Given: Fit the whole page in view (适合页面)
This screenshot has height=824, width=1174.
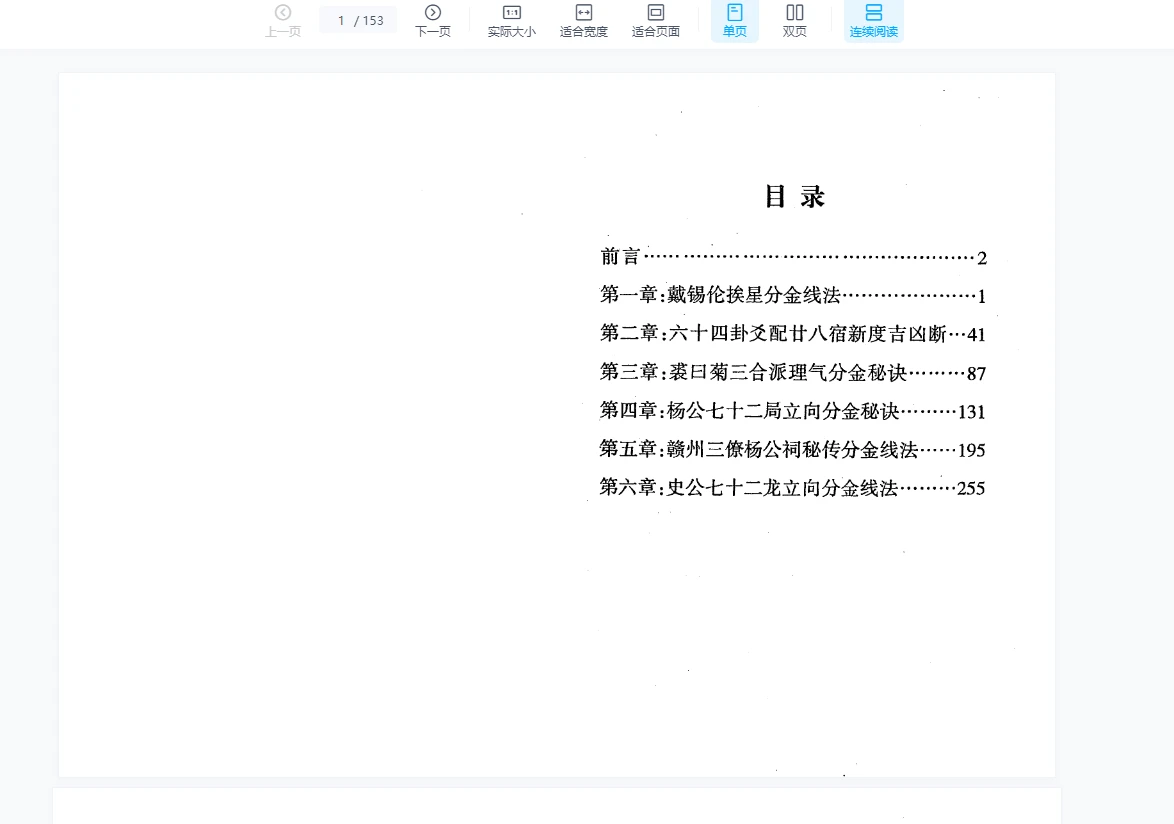Looking at the screenshot, I should pyautogui.click(x=655, y=20).
